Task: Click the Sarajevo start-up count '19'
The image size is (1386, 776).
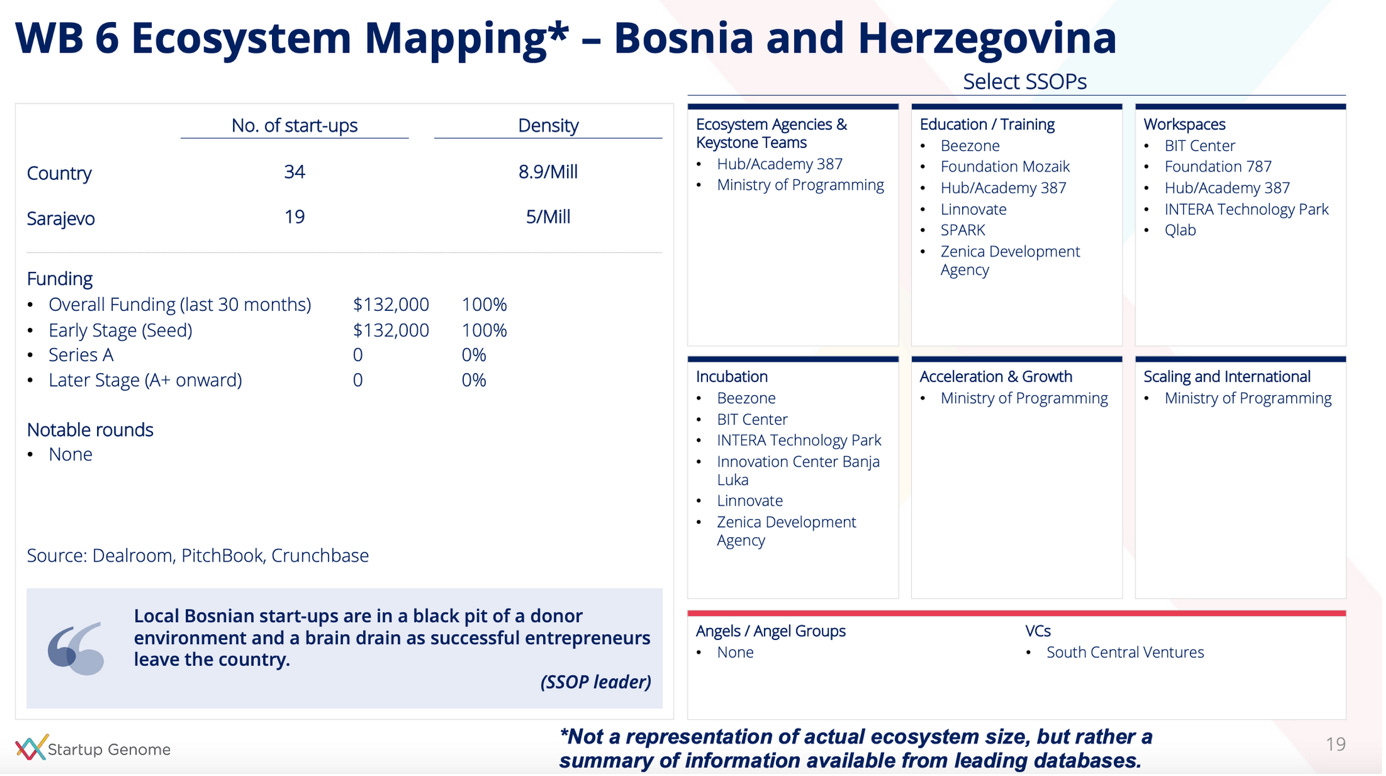Action: coord(294,217)
